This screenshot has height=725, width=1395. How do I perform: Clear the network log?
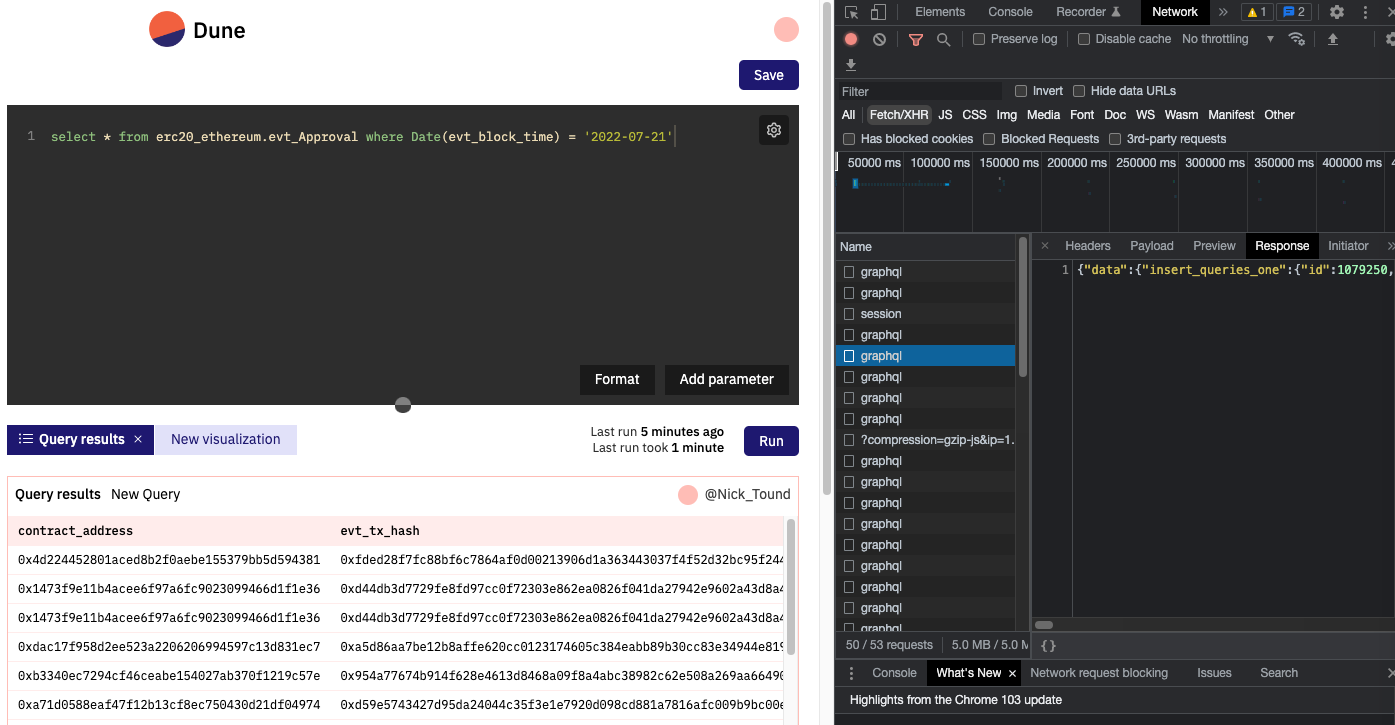[879, 39]
